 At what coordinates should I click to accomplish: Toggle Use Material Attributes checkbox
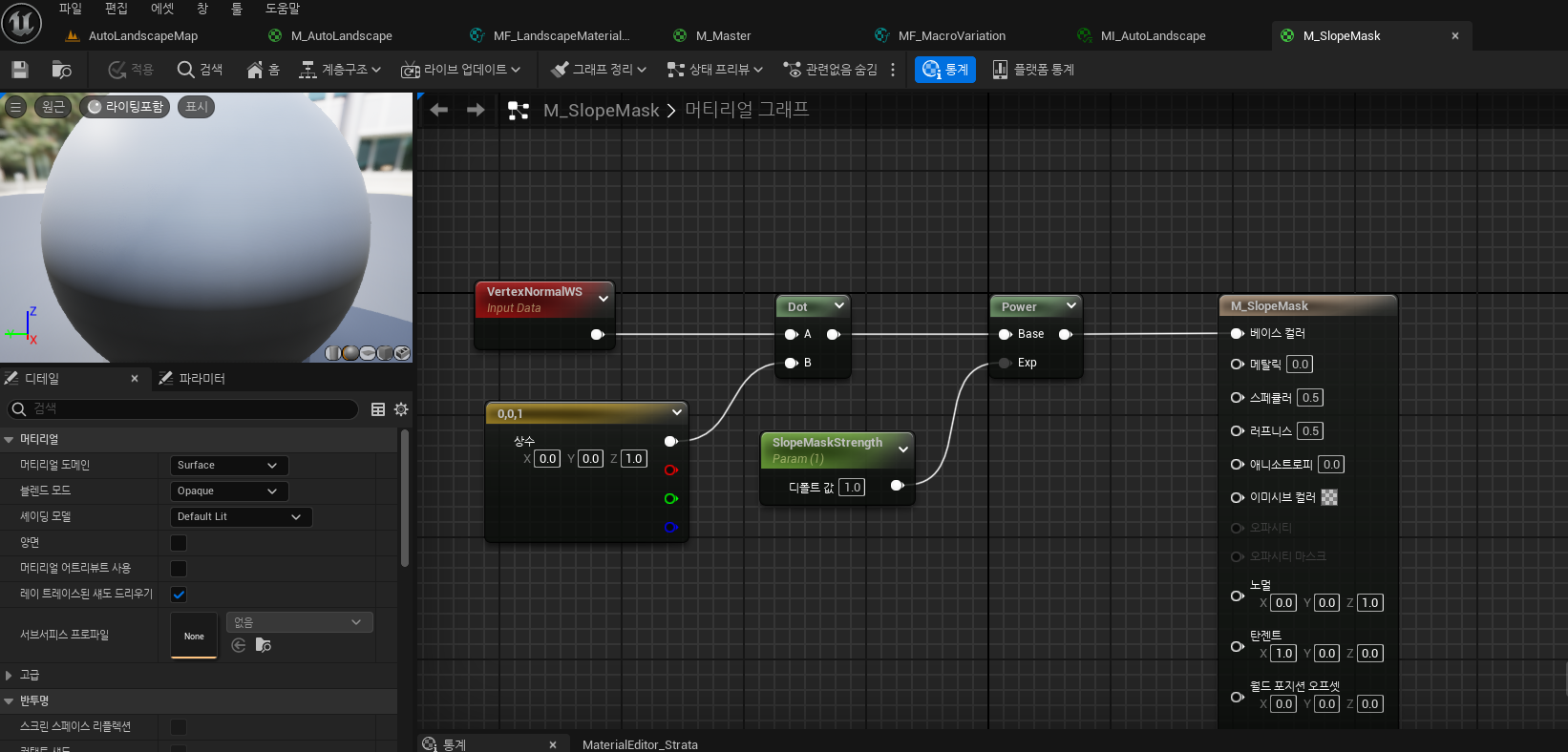(179, 569)
